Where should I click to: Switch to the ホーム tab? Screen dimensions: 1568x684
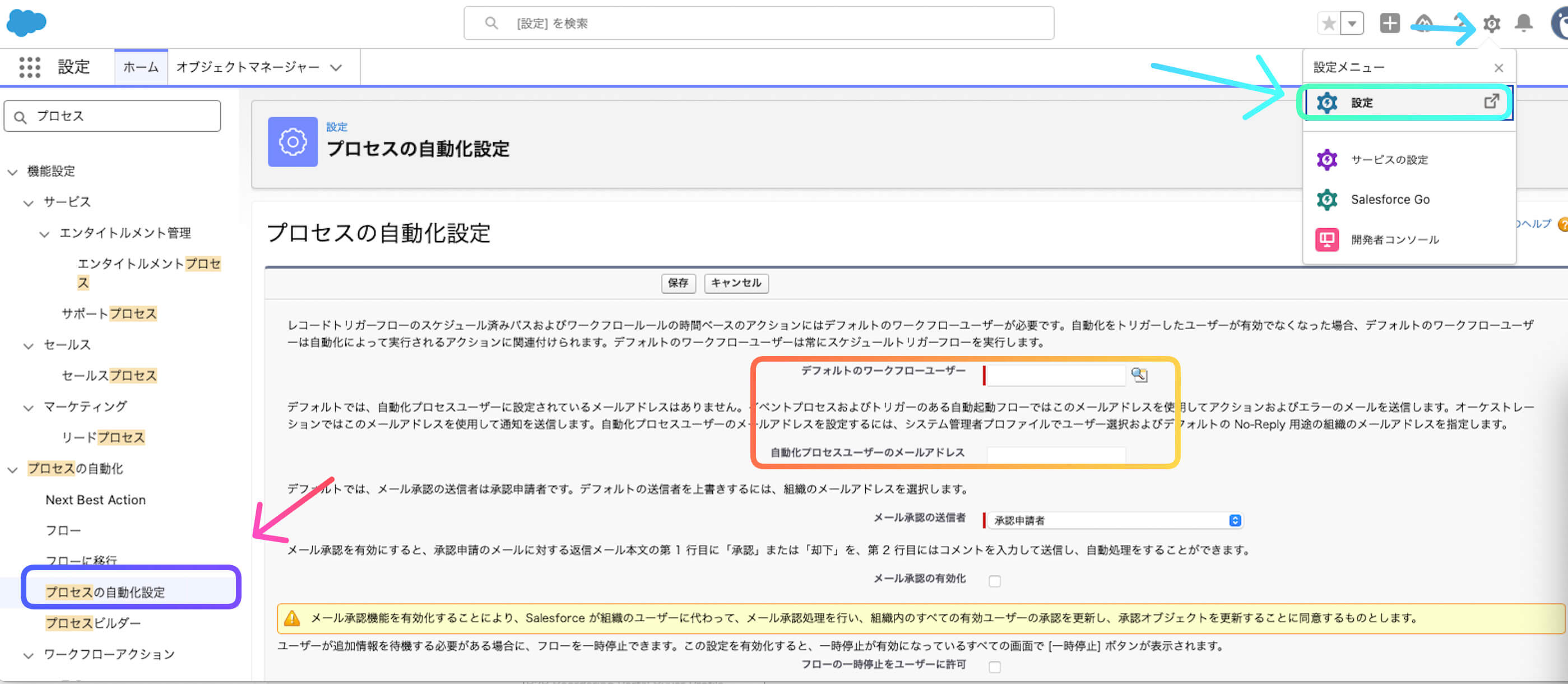(141, 67)
